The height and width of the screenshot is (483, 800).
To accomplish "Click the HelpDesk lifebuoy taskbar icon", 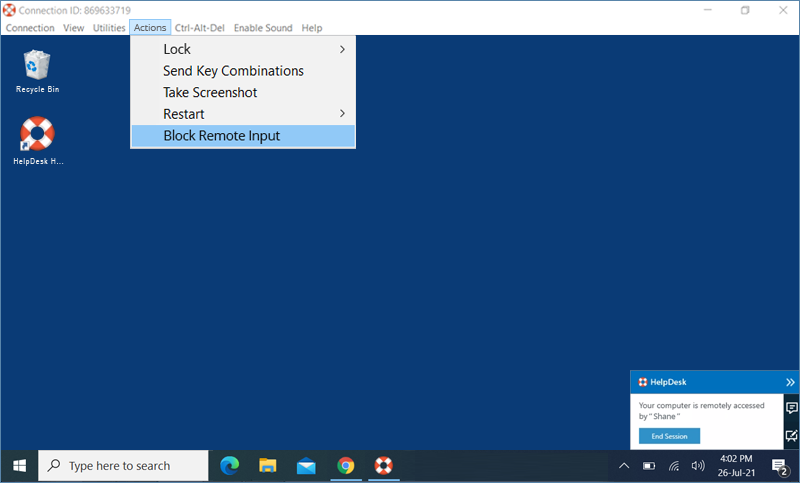I will coord(383,465).
